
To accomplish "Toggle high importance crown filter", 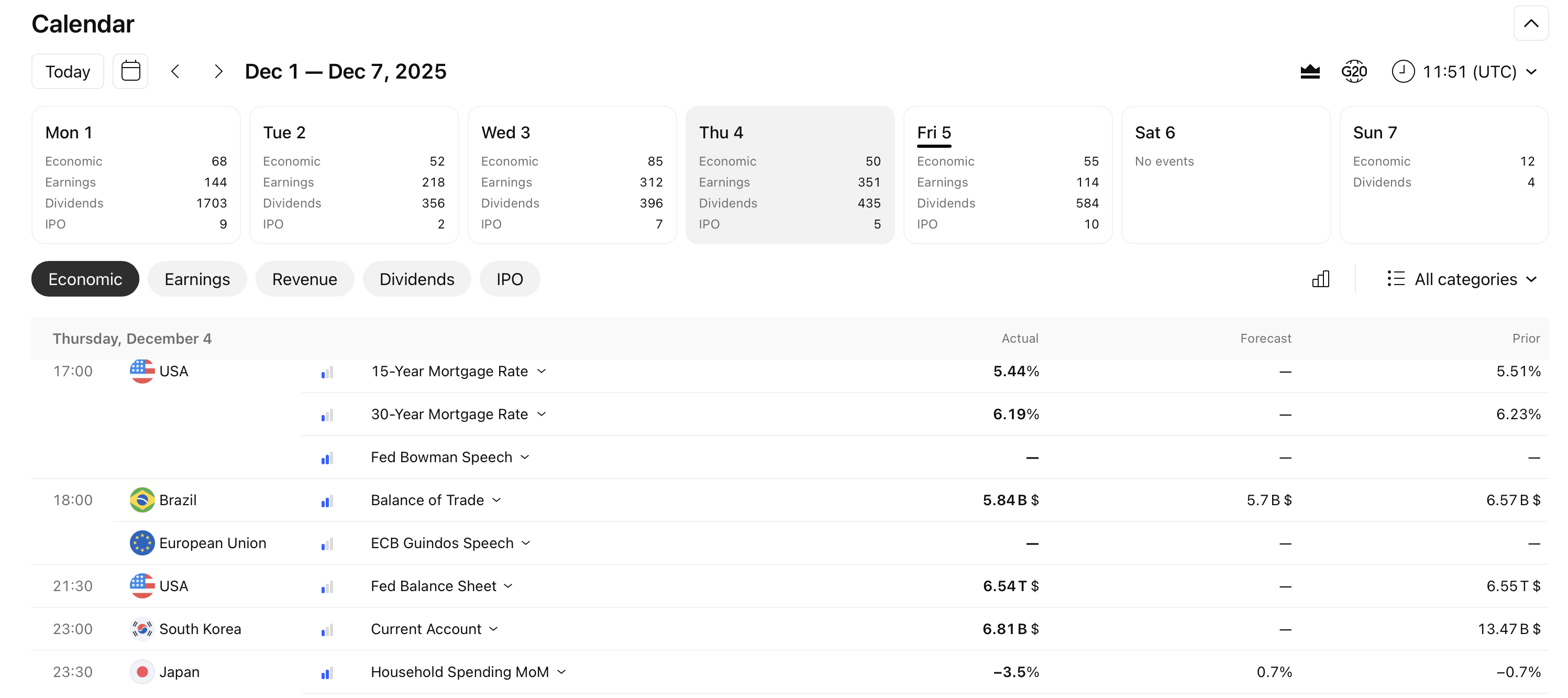I will (x=1309, y=71).
